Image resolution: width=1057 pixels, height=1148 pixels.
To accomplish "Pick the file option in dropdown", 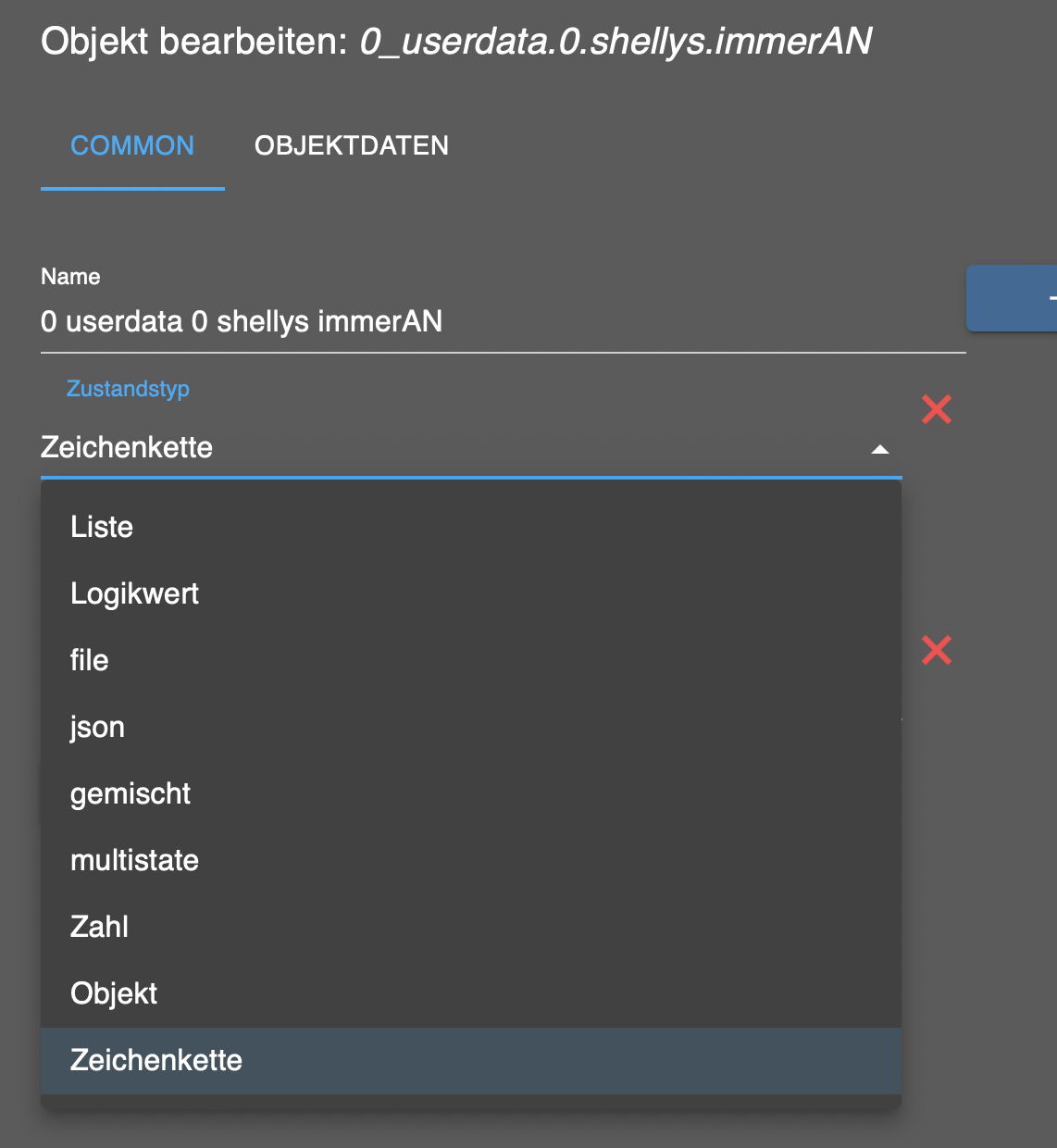I will click(90, 661).
